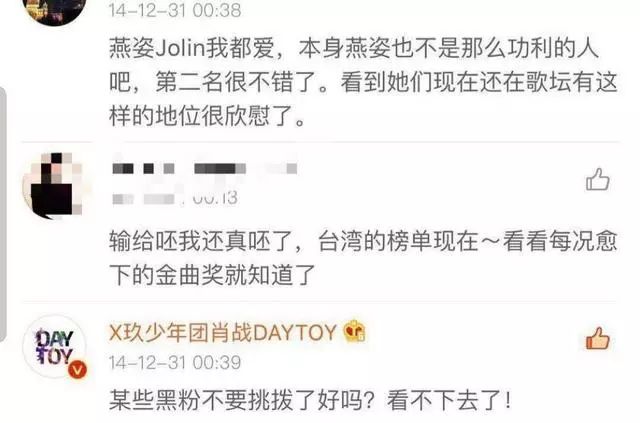Screen dimensions: 640x423
Task: Click the crown membership badge icon
Action: click(355, 332)
